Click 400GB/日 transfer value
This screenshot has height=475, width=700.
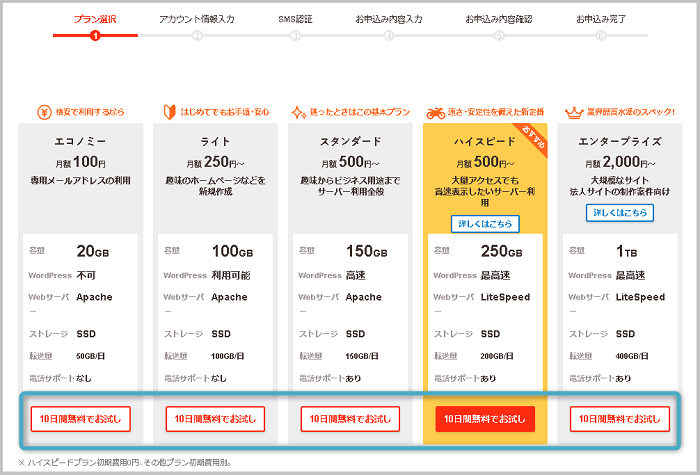tap(632, 356)
